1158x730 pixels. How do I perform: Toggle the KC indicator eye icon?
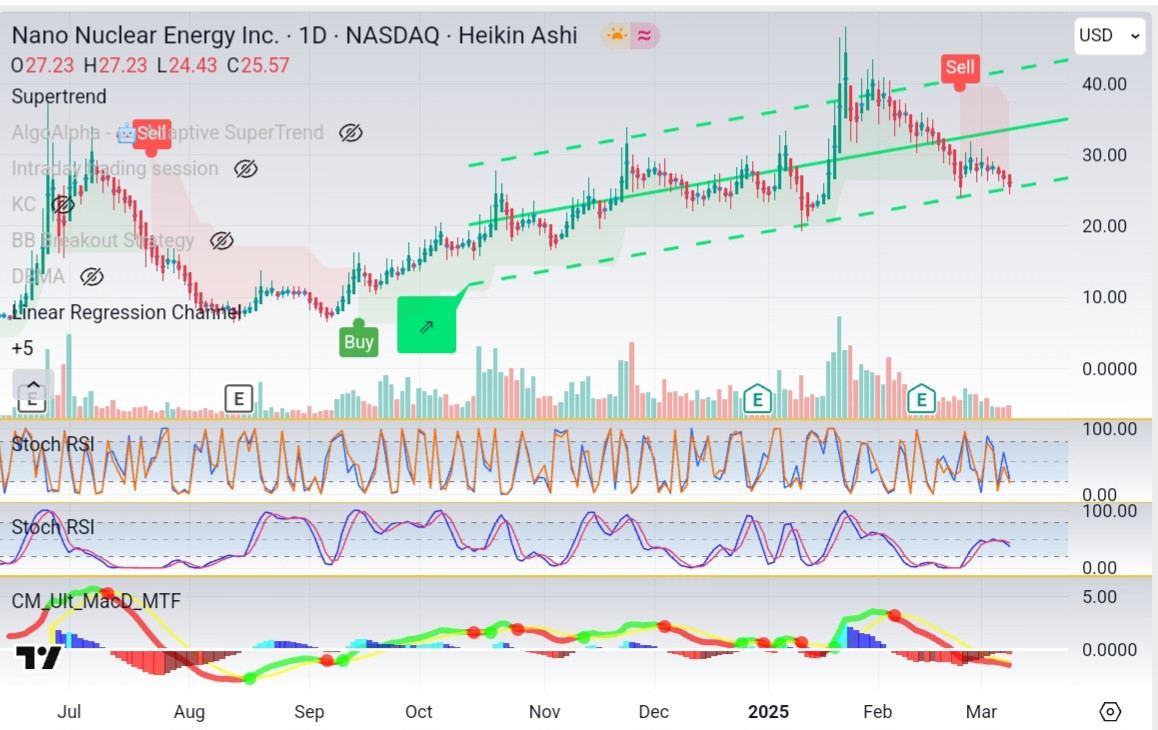pyautogui.click(x=63, y=205)
